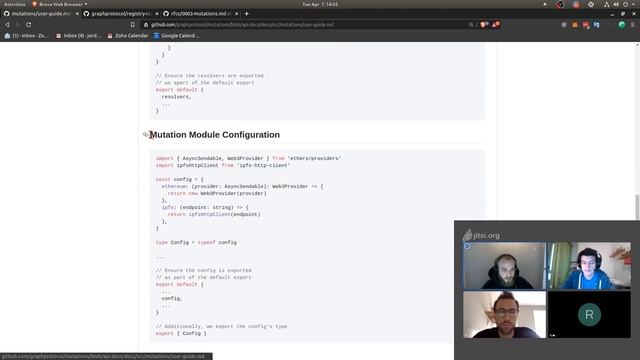
Task: Open the Brave Shields lion icon
Action: click(484, 24)
